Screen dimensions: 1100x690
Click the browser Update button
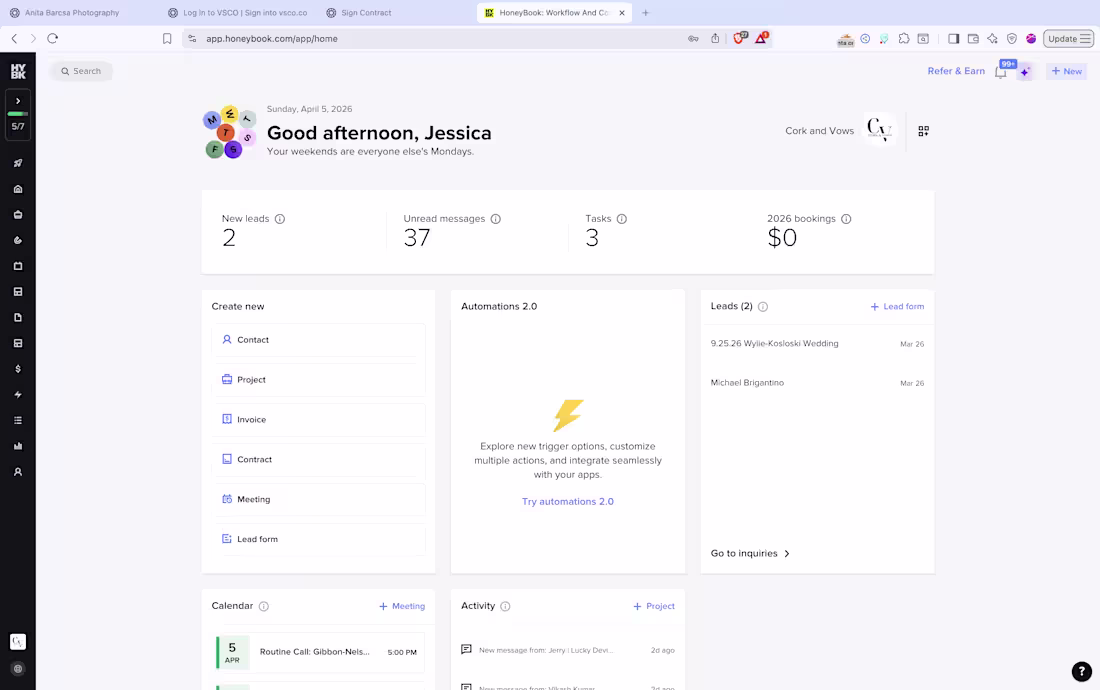tap(1068, 39)
